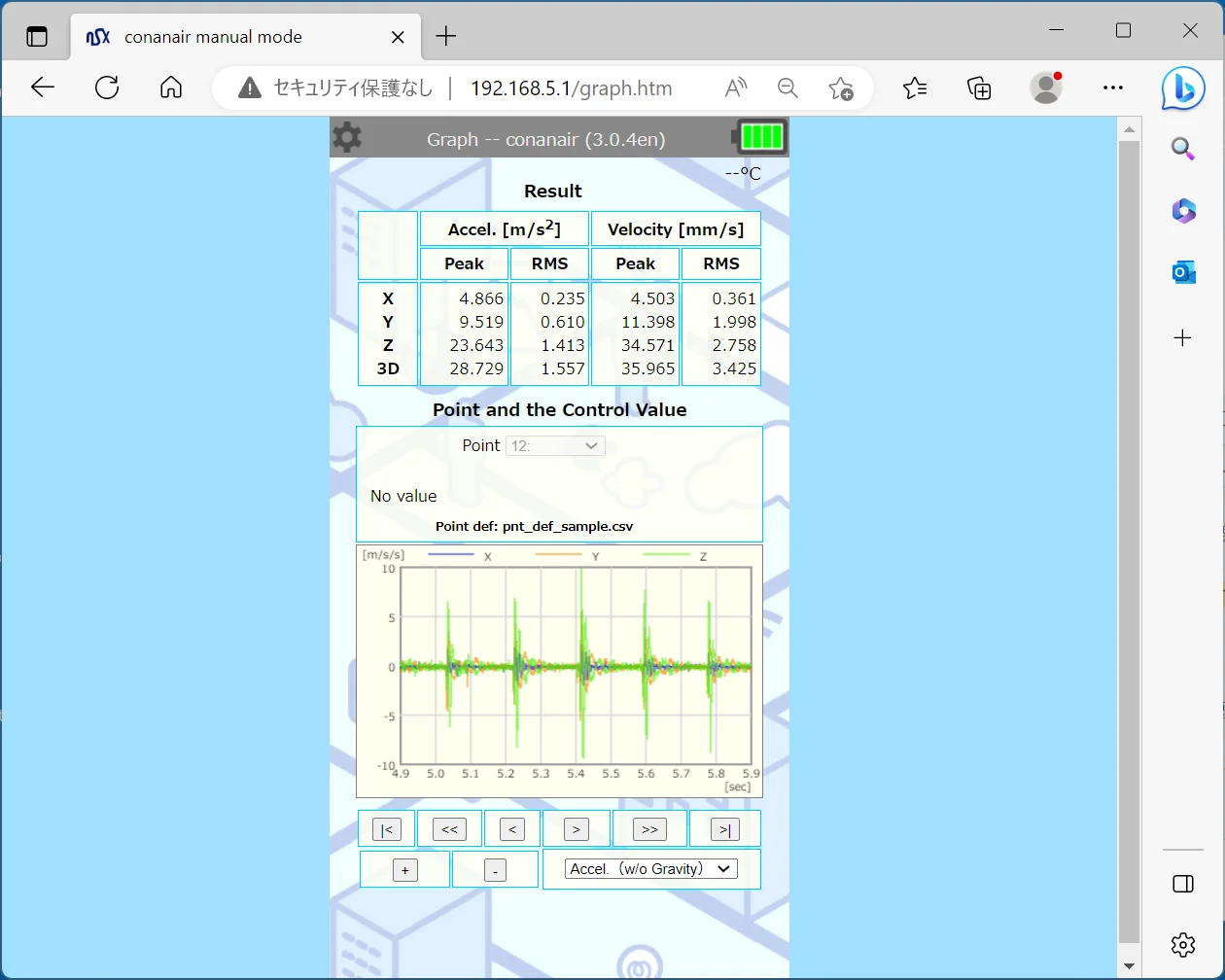
Task: Open Outlook in the sidebar
Action: (1183, 273)
